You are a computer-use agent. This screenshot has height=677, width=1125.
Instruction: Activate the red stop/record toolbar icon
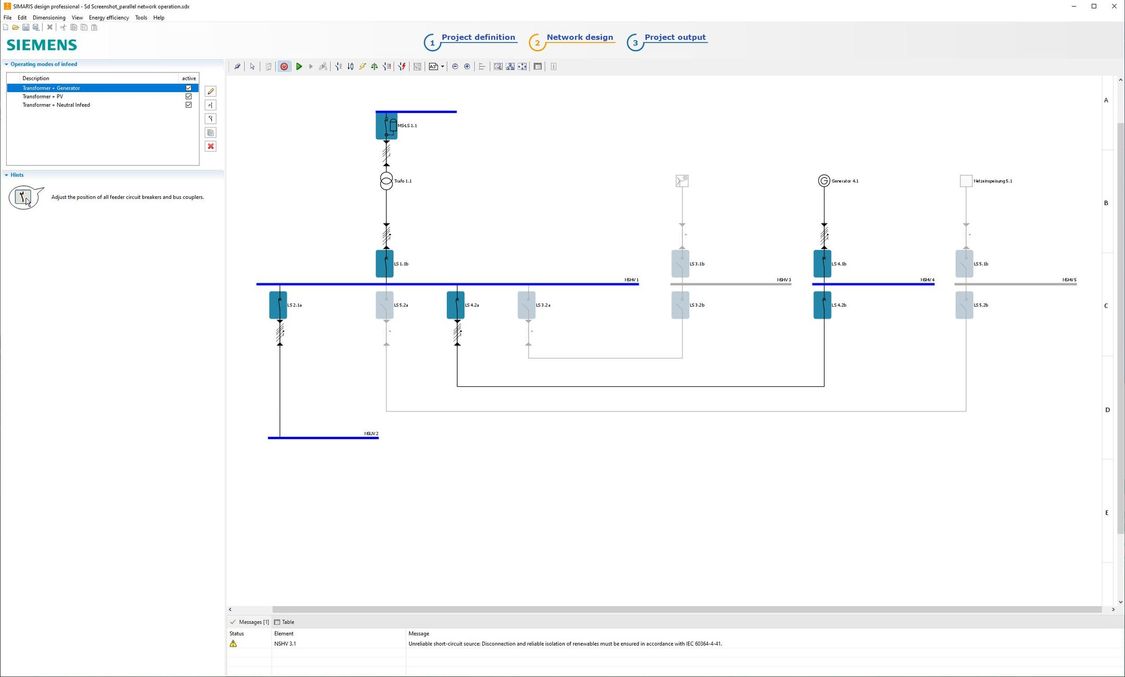284,66
